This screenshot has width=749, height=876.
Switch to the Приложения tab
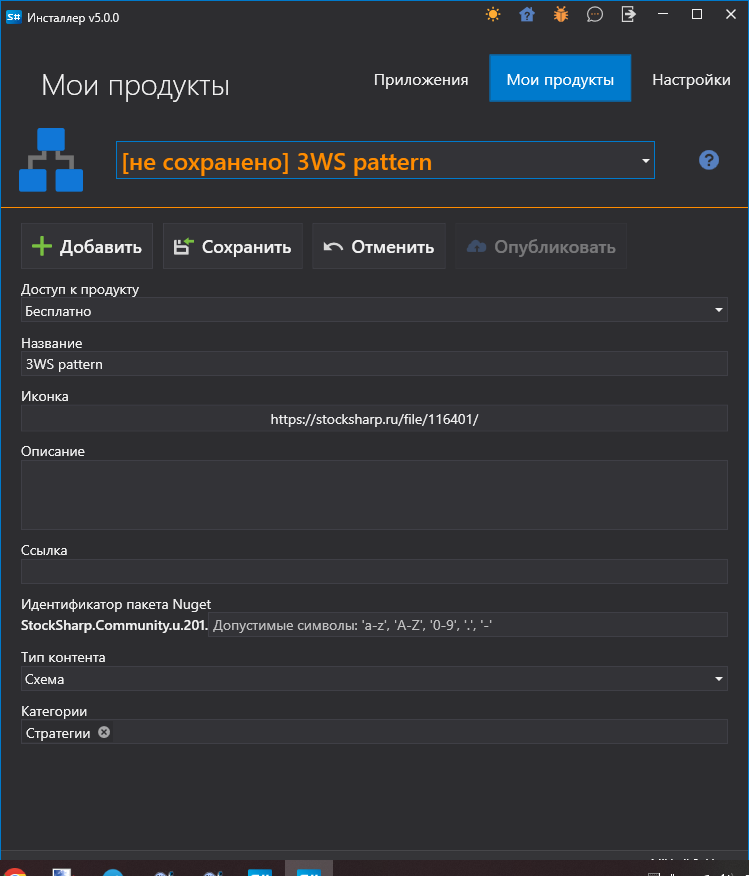point(421,79)
